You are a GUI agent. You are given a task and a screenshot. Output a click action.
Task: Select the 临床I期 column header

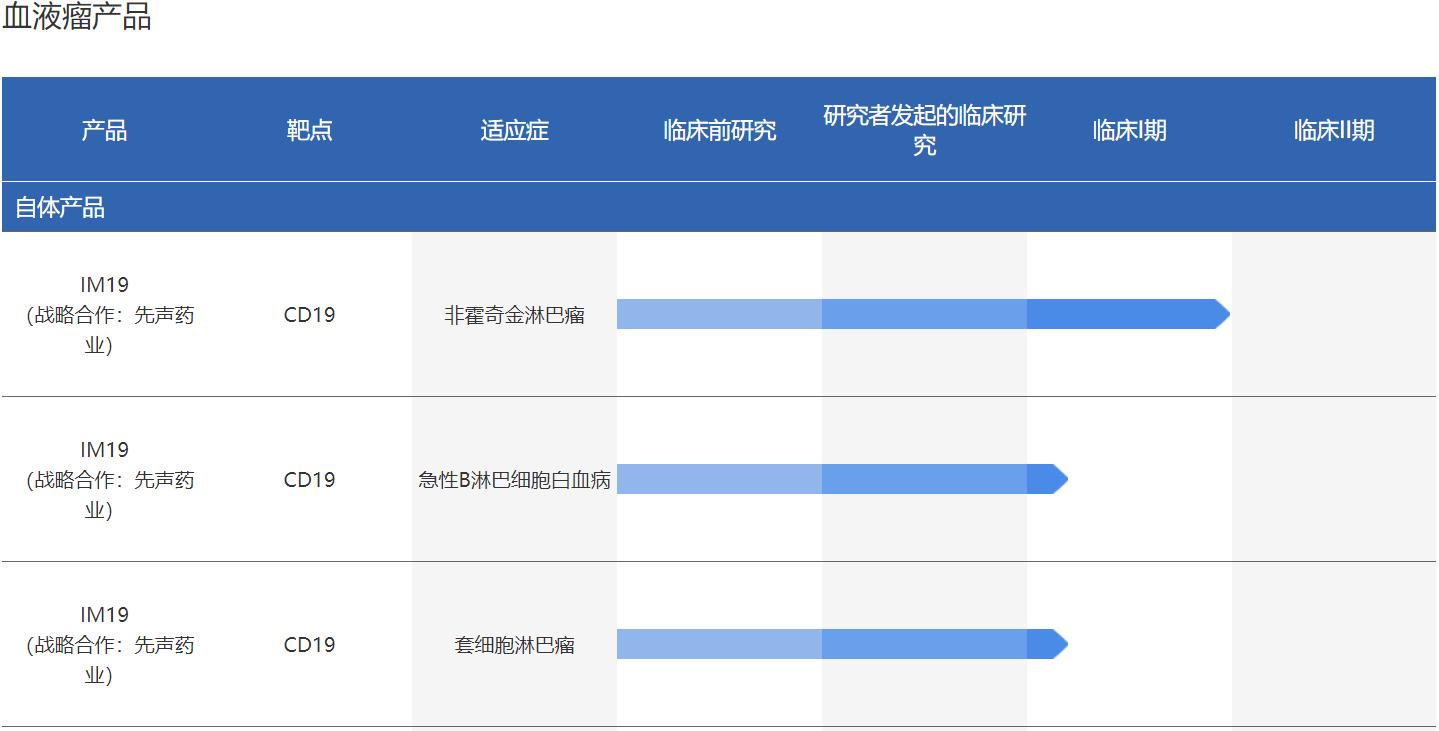[1128, 130]
